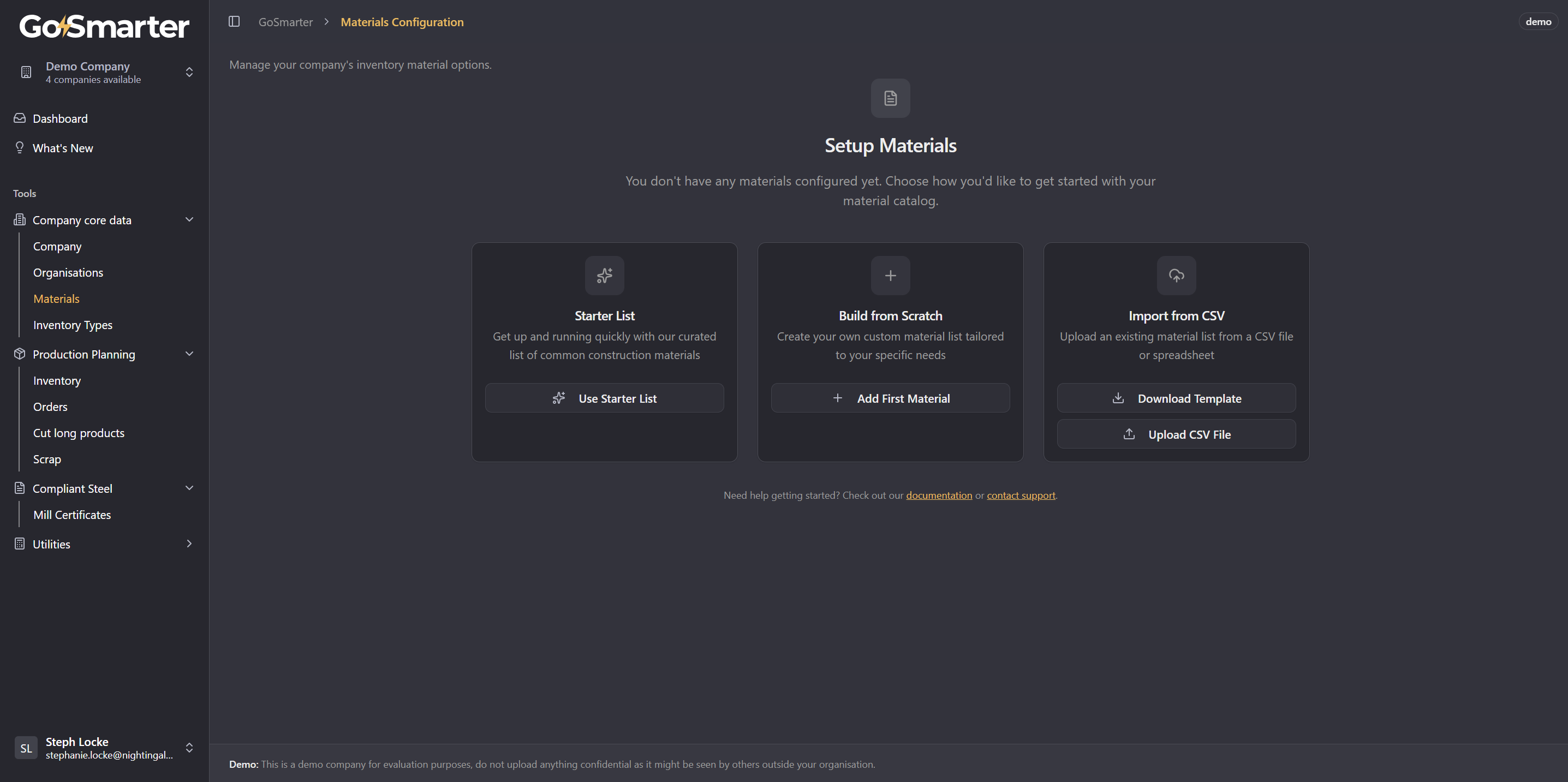
Task: Collapse the Compliant Steel section
Action: click(189, 488)
